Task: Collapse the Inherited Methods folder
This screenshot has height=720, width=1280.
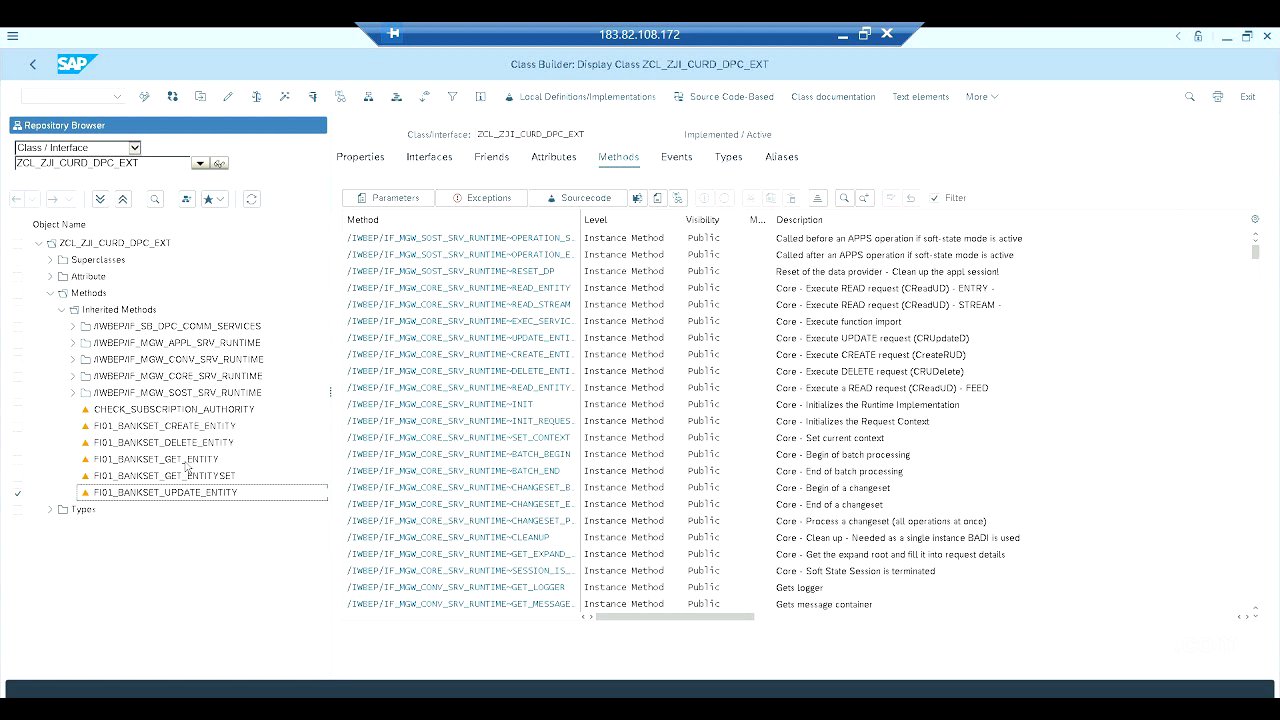Action: [62, 309]
